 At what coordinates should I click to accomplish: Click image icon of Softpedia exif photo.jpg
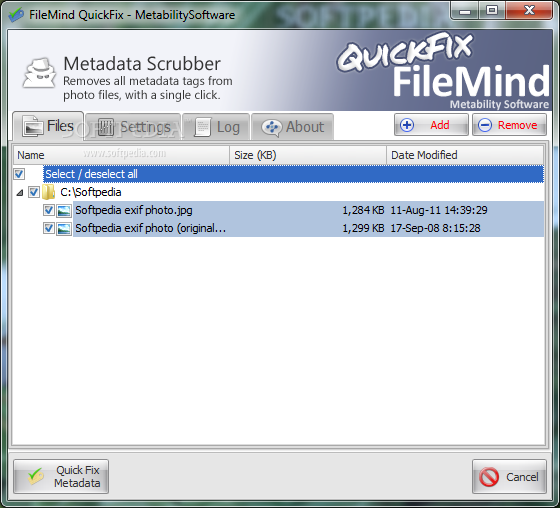(x=64, y=210)
